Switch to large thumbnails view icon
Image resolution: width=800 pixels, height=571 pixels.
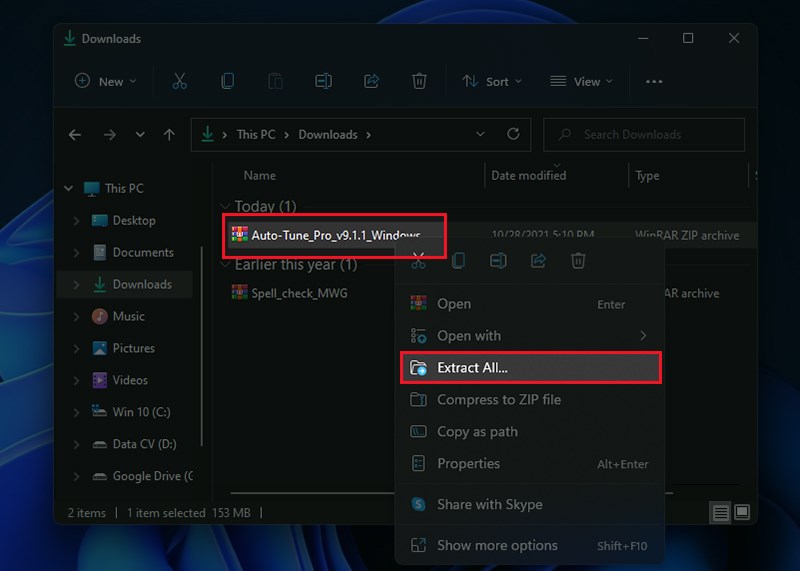(x=742, y=512)
